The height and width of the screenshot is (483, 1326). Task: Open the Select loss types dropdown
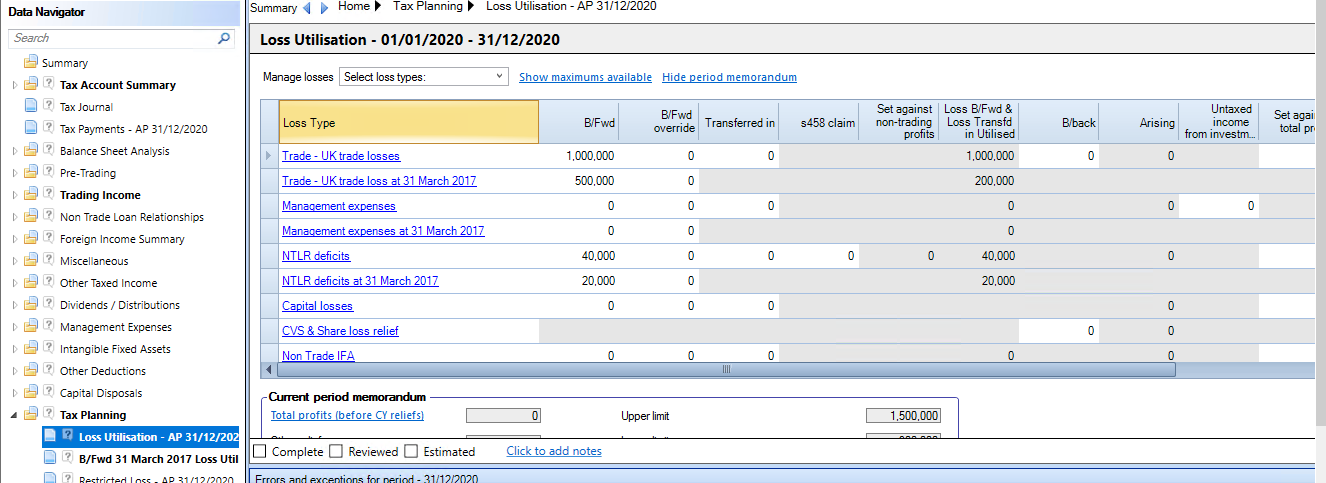424,77
